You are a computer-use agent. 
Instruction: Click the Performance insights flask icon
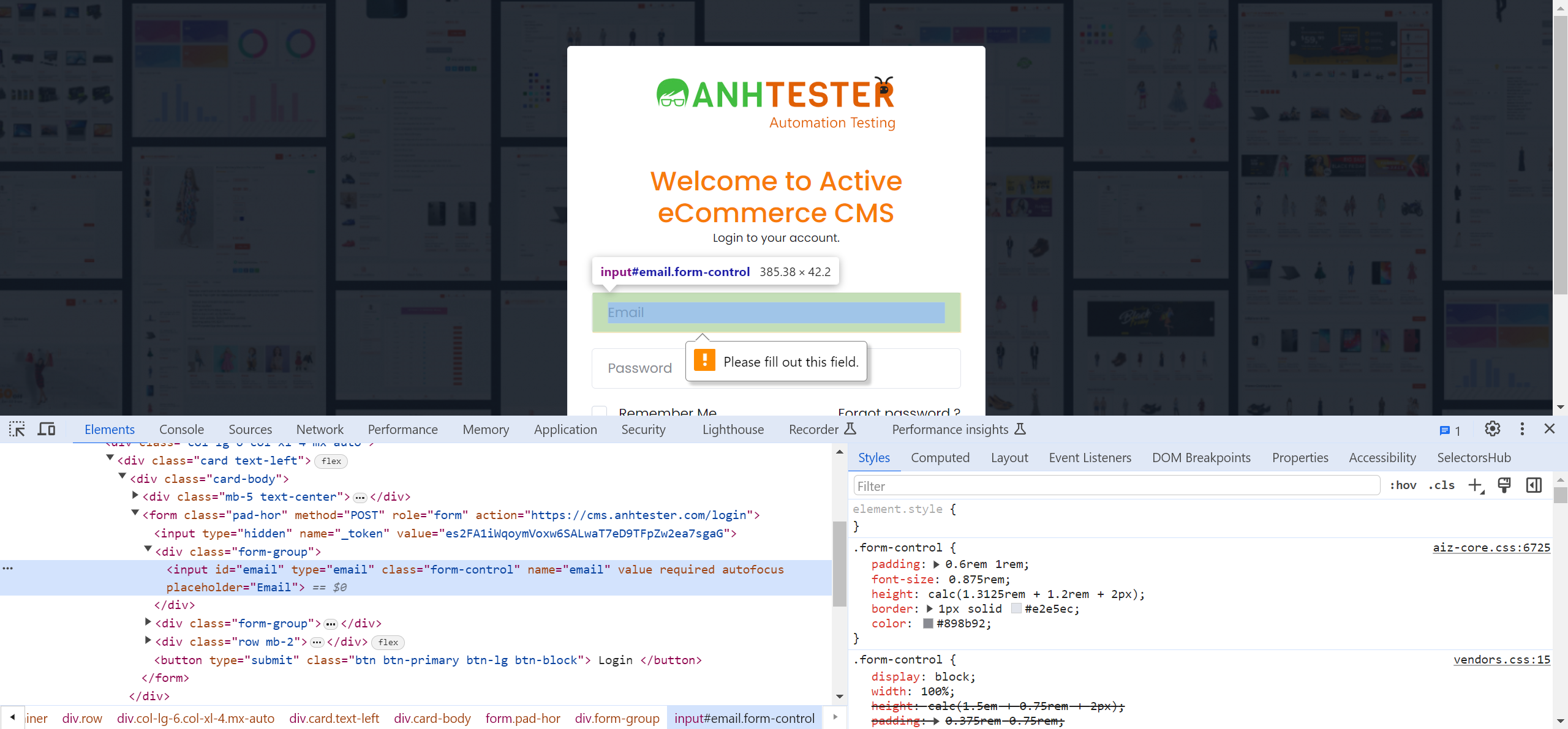(1020, 429)
